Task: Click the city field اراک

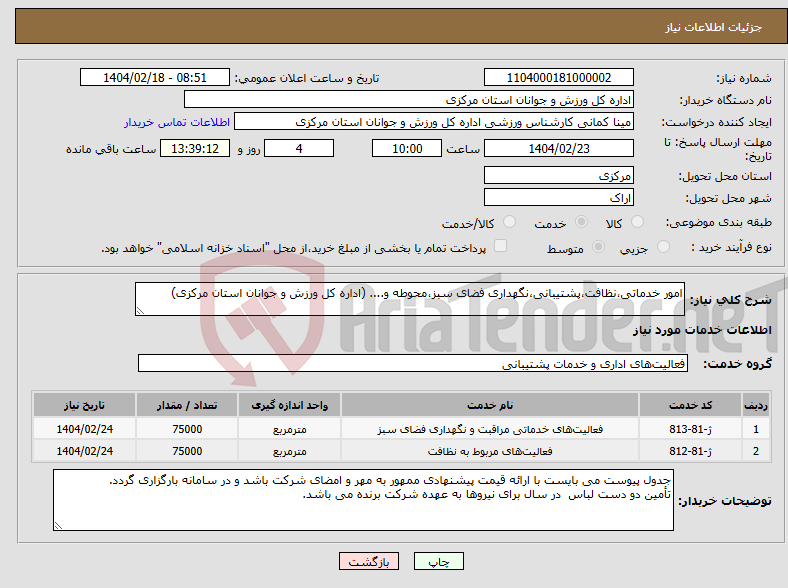Action: coord(558,198)
